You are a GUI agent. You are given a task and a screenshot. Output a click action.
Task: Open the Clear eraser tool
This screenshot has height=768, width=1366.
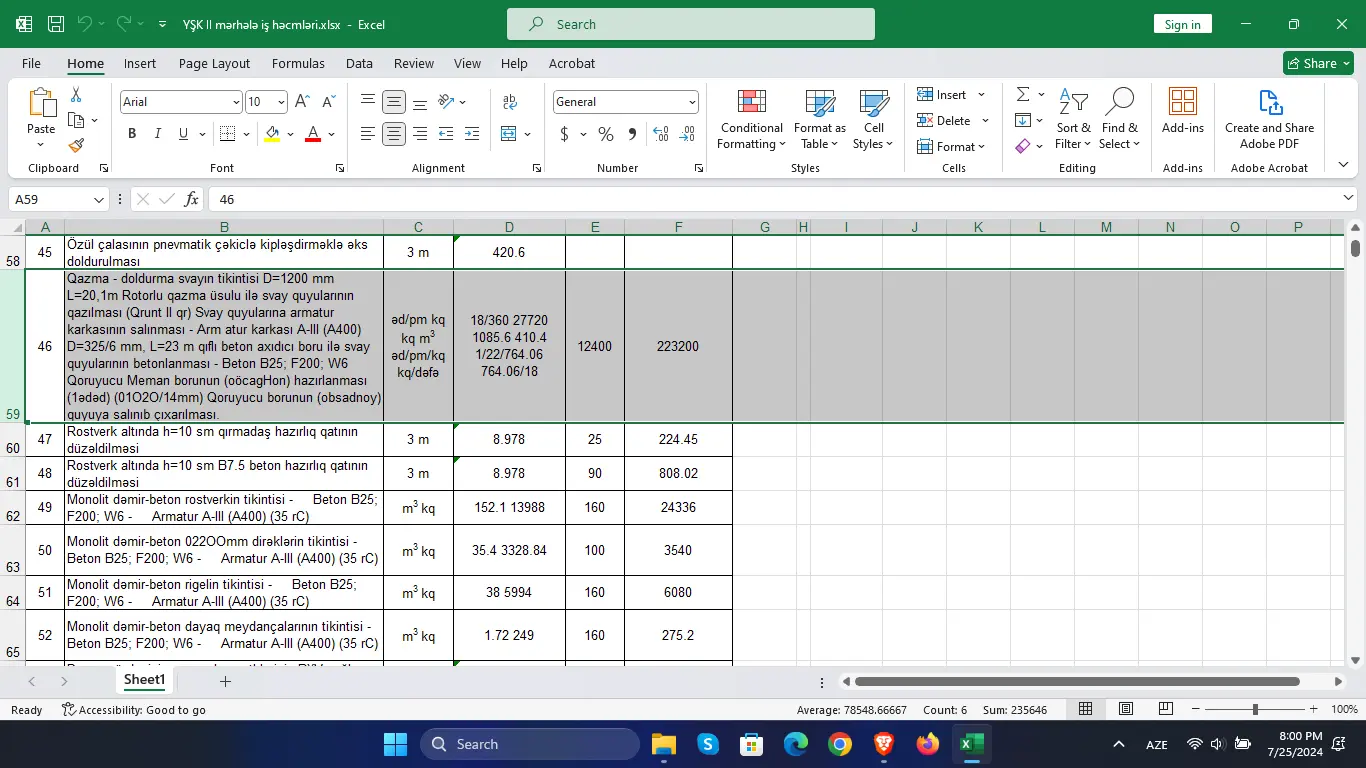pos(1022,146)
